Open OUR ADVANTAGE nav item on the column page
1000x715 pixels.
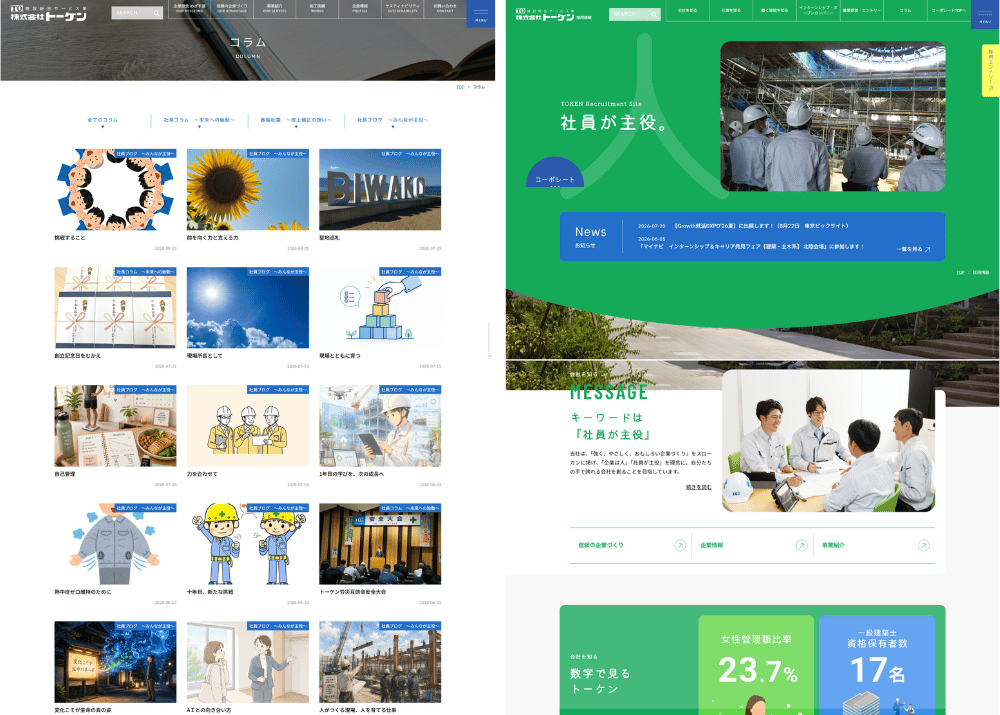coord(232,8)
